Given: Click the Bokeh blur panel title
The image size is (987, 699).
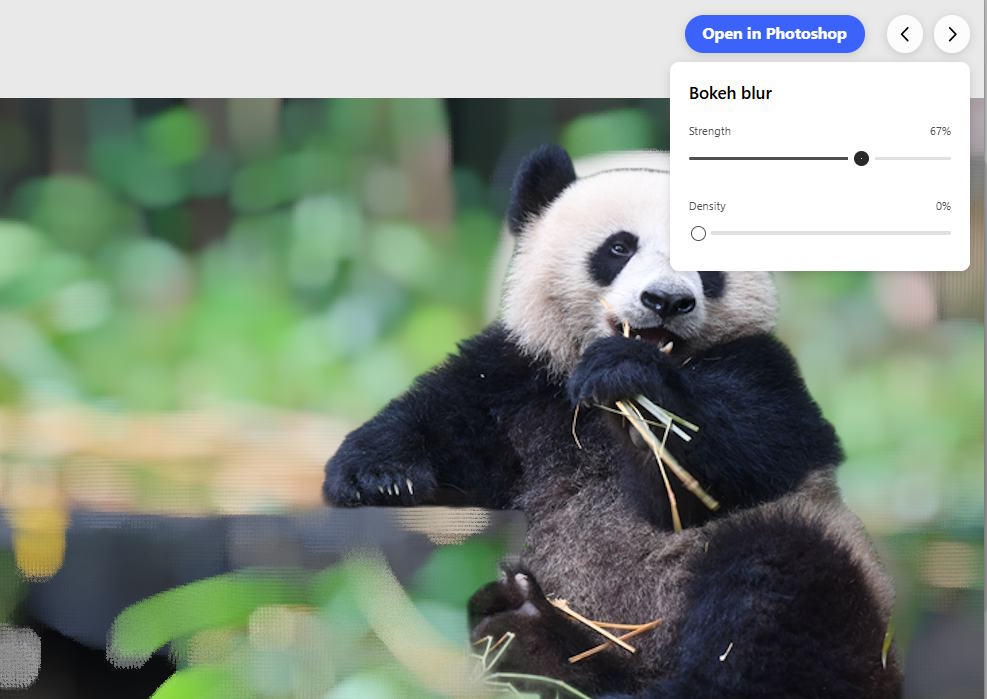Looking at the screenshot, I should click(x=731, y=92).
